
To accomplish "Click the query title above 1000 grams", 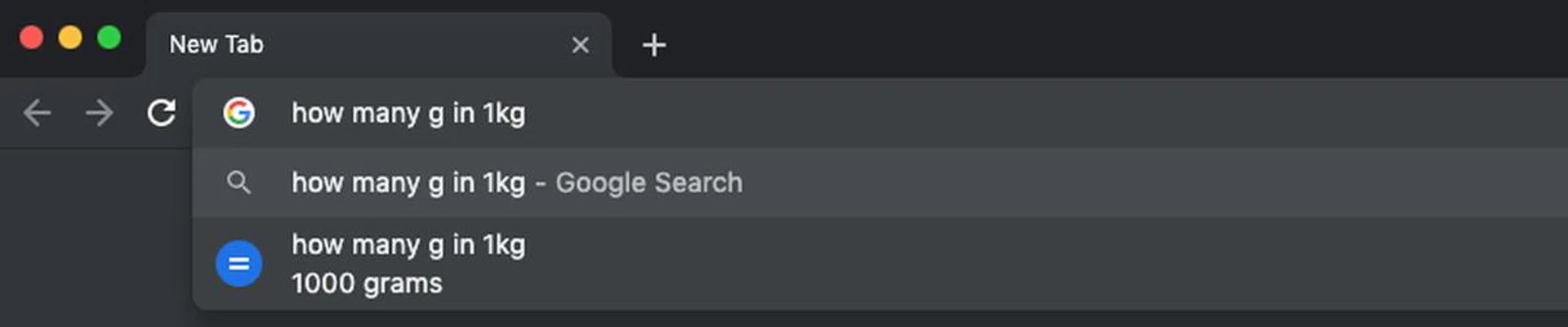I will (x=408, y=244).
